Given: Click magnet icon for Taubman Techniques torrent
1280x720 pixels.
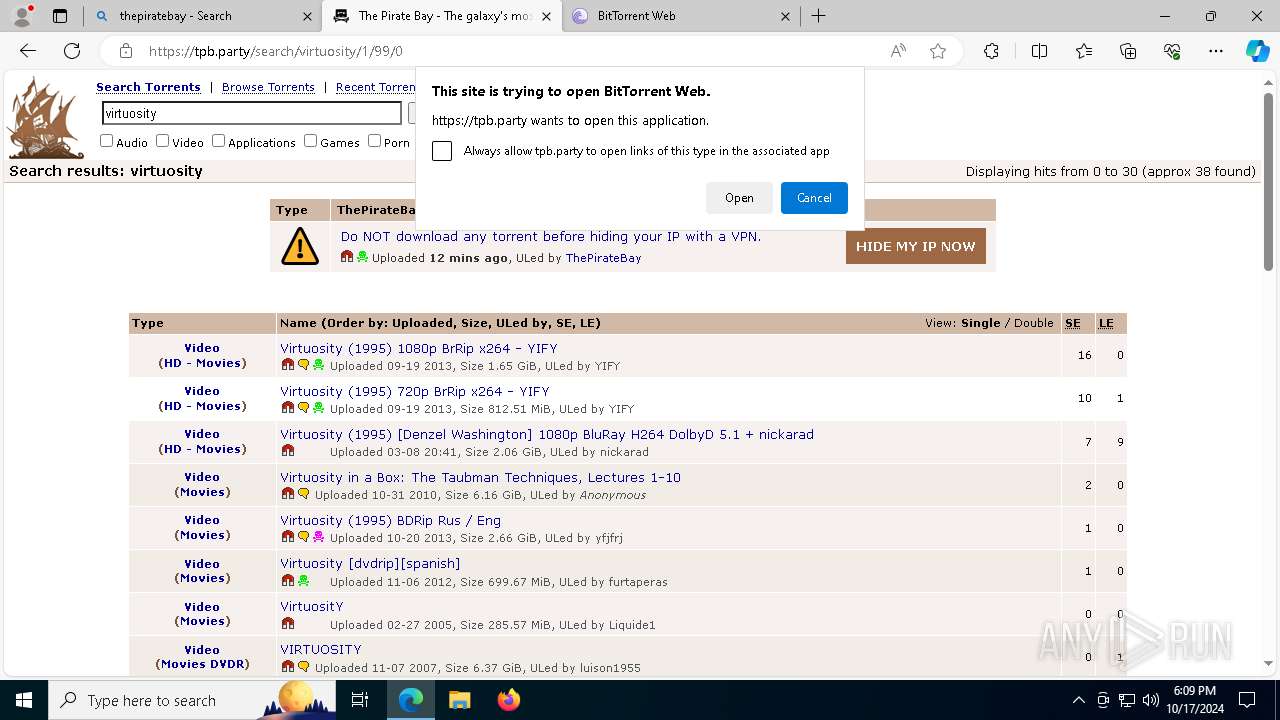Looking at the screenshot, I should point(288,494).
